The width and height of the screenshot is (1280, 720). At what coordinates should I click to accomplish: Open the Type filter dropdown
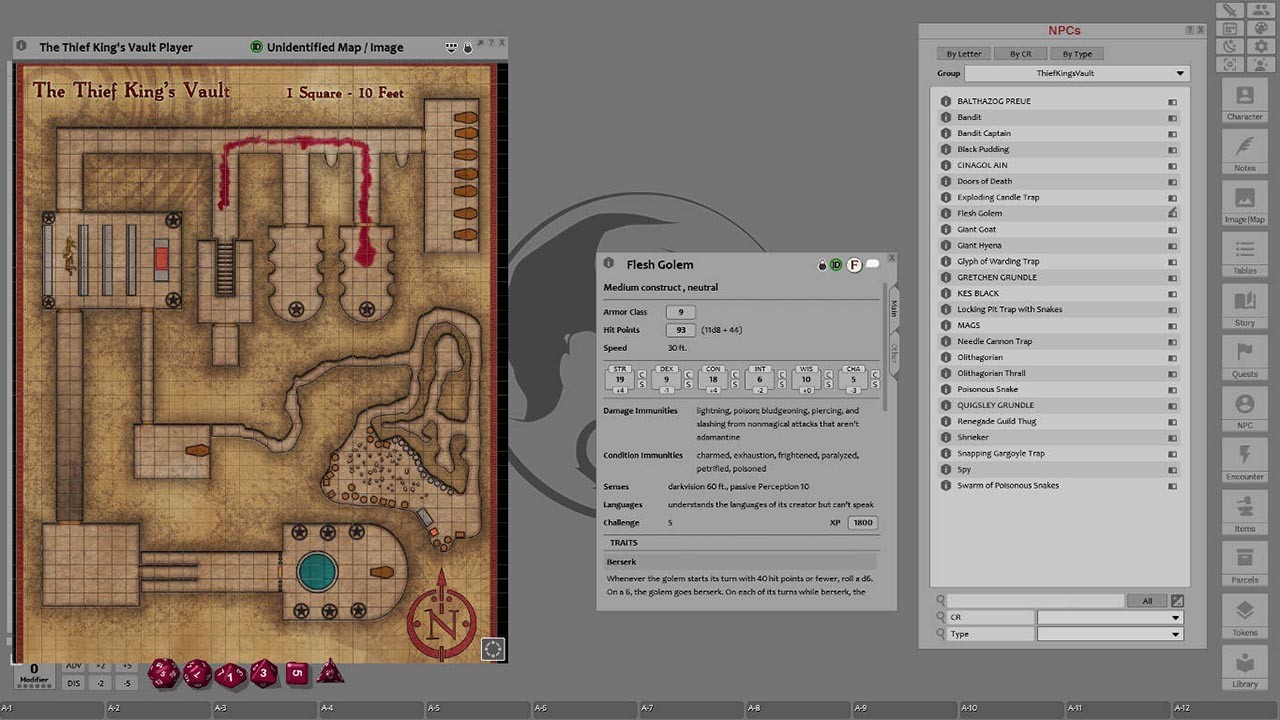(1110, 633)
